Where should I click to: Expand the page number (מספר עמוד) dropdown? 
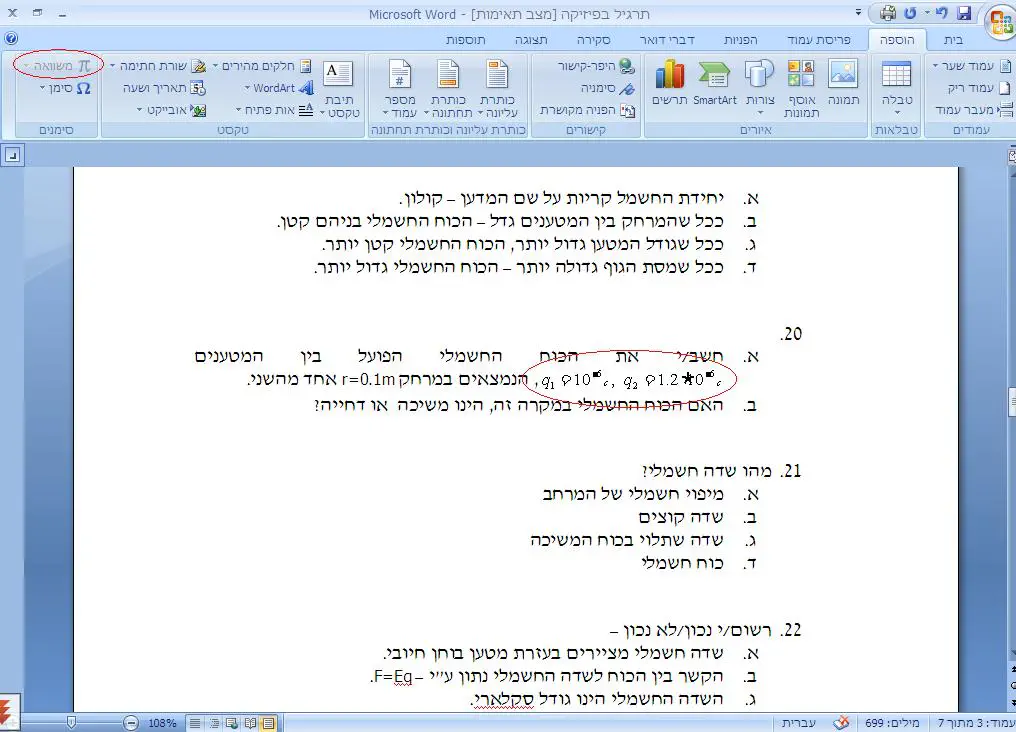point(398,88)
